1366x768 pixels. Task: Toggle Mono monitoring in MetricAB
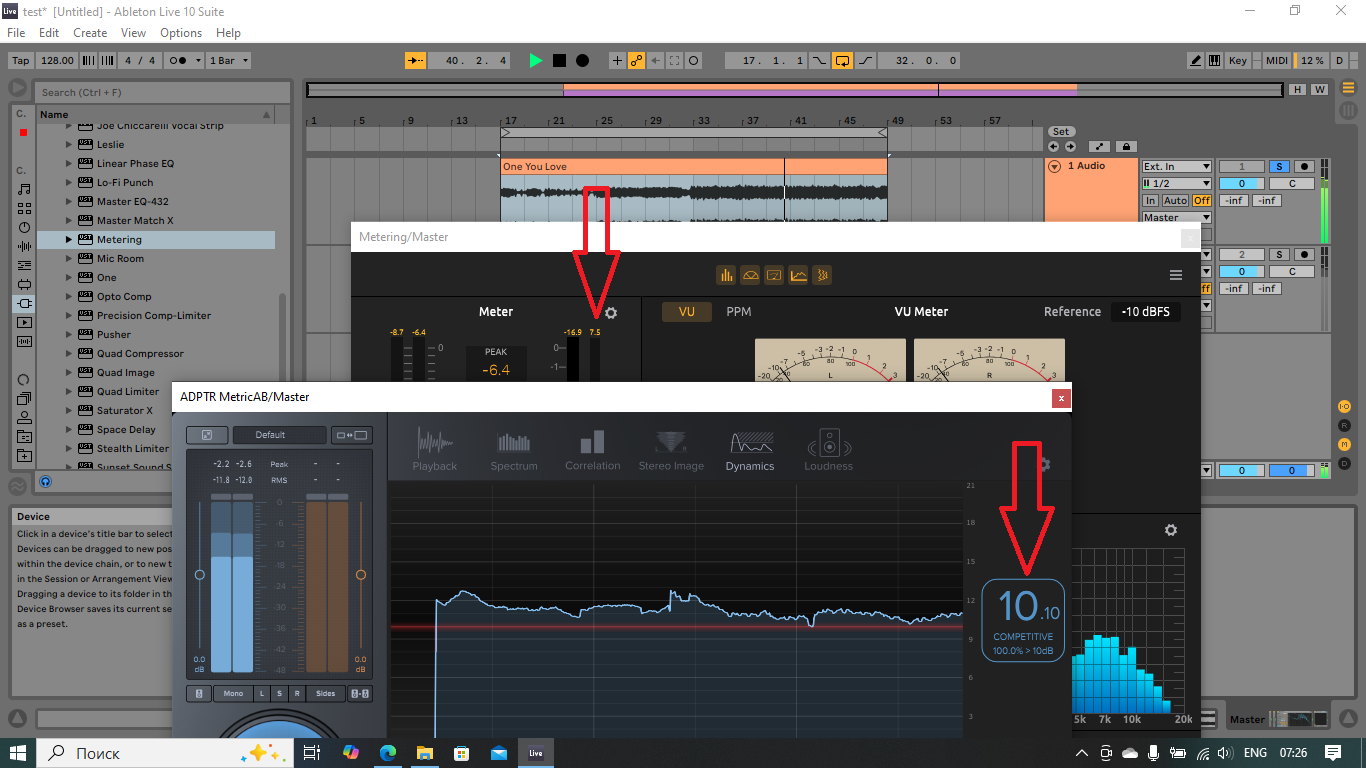point(233,693)
